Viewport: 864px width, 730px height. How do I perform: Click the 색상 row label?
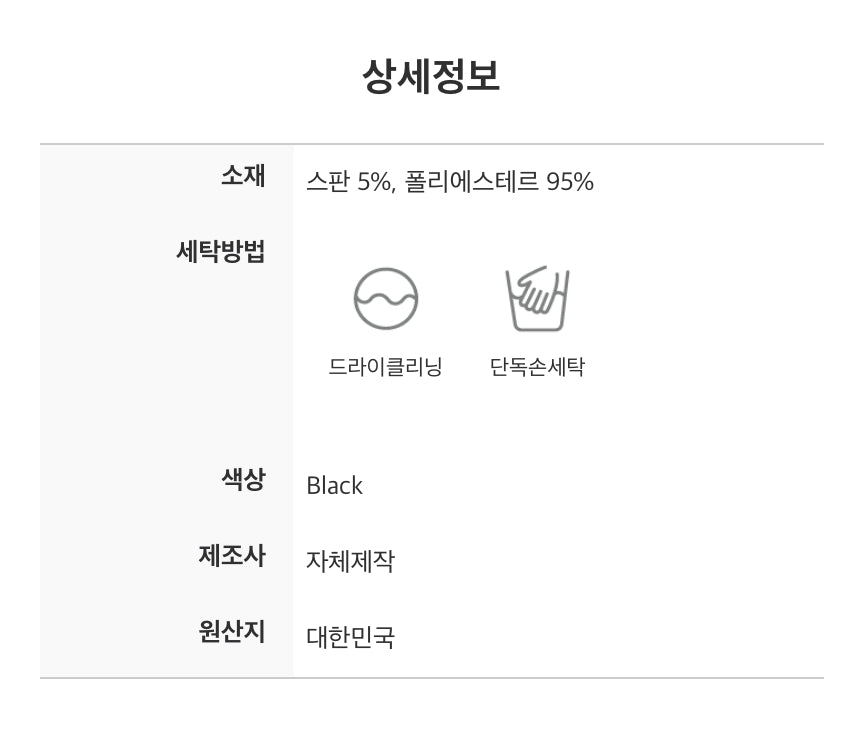pyautogui.click(x=243, y=479)
